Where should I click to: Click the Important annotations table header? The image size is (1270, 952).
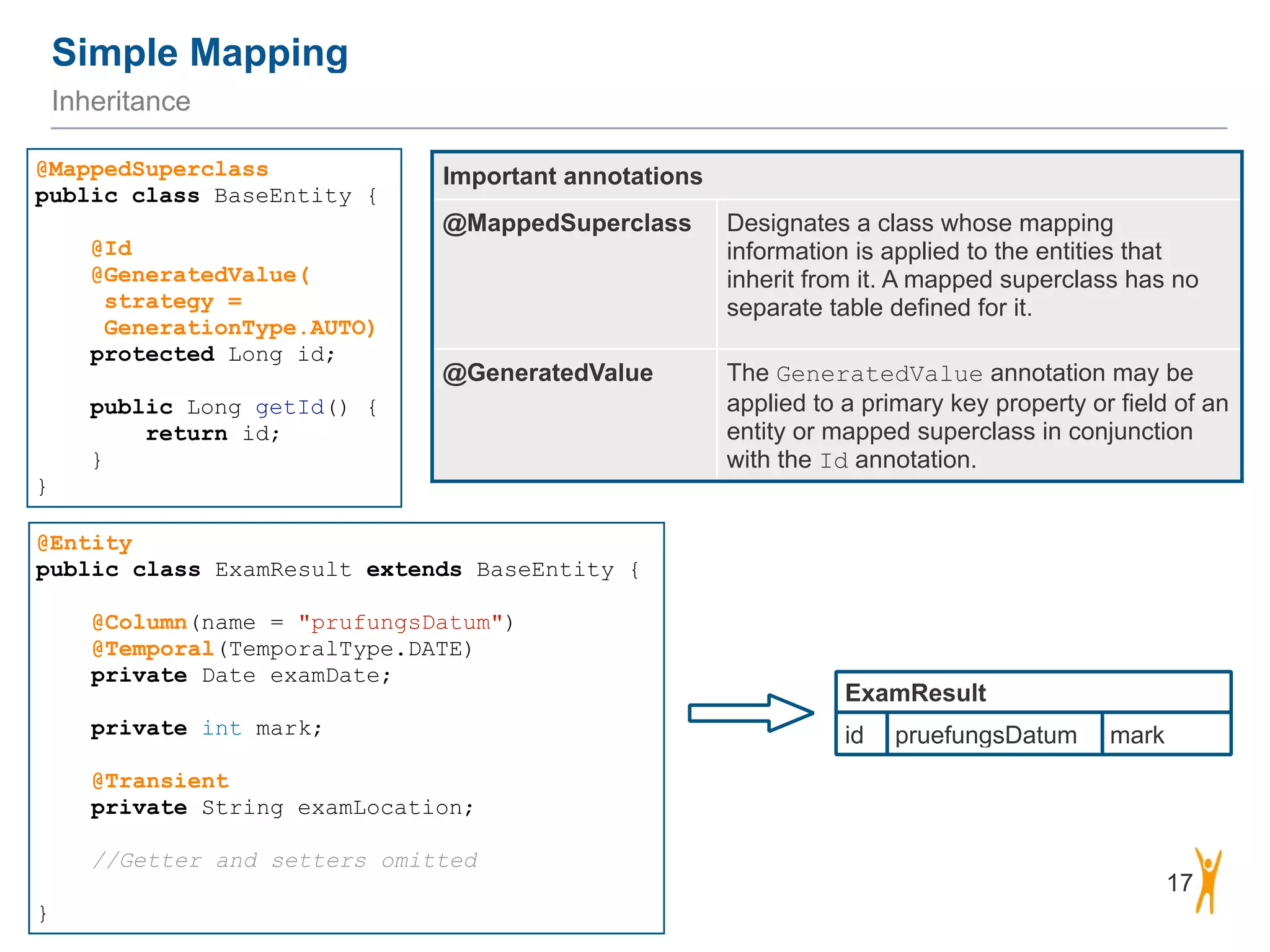[572, 177]
